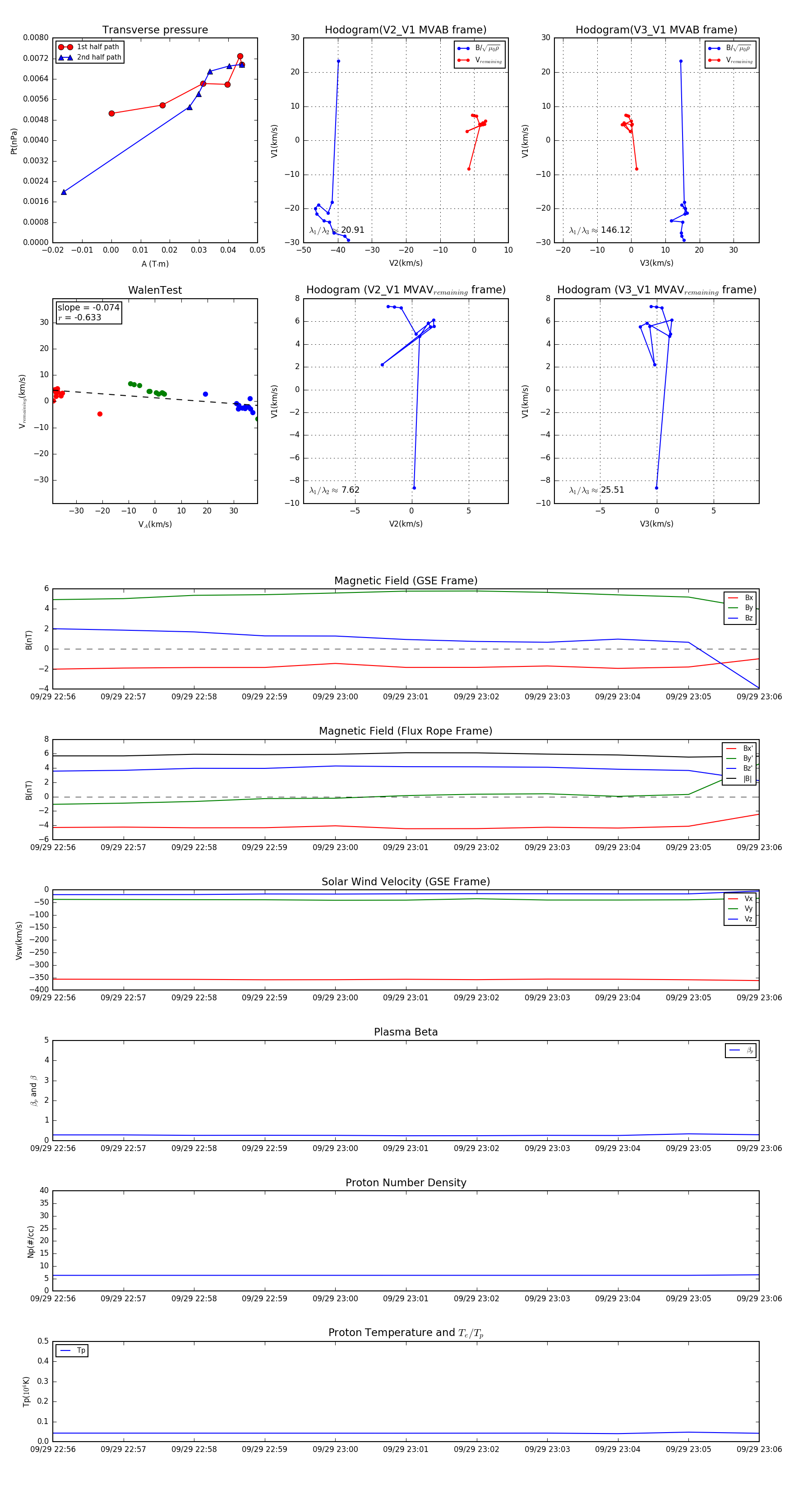Click 'Proton Temperature and Te/Tp' title
The height and width of the screenshot is (1489, 812).
pyautogui.click(x=406, y=1333)
